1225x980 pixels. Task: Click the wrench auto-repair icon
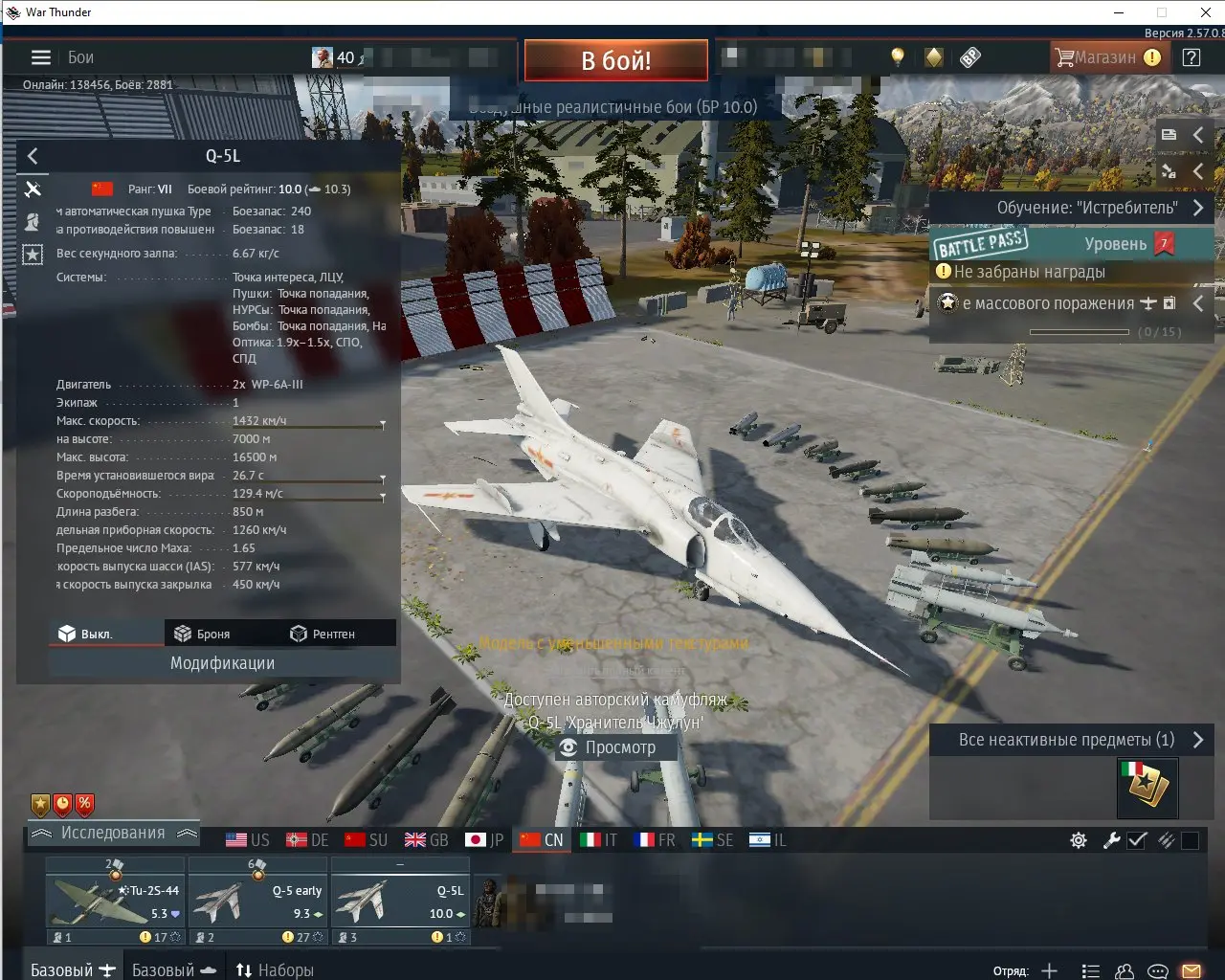(x=1111, y=840)
